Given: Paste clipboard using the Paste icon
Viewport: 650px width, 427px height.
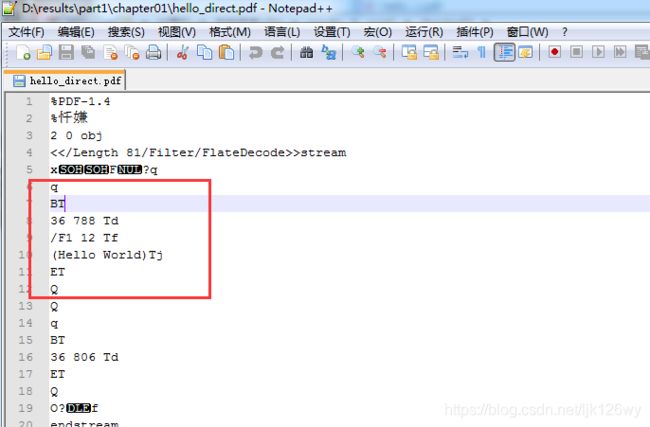Looking at the screenshot, I should [x=226, y=53].
